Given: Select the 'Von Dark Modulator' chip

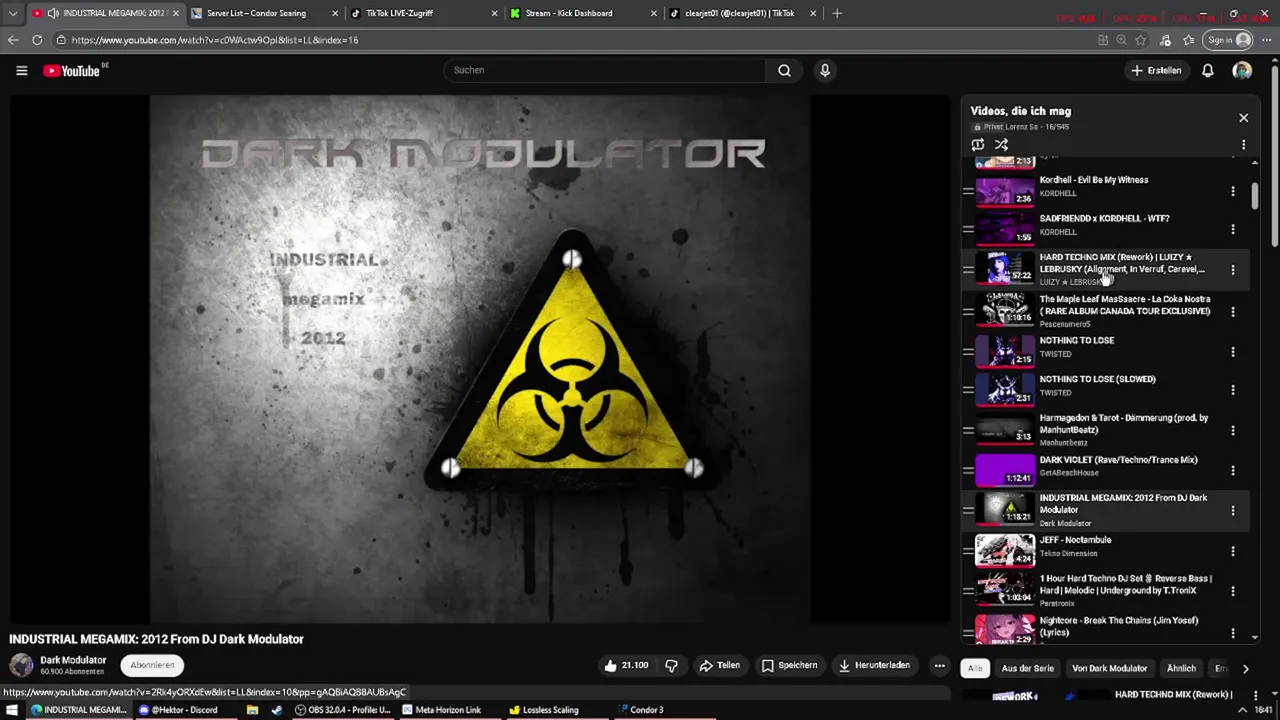Looking at the screenshot, I should (x=1109, y=668).
